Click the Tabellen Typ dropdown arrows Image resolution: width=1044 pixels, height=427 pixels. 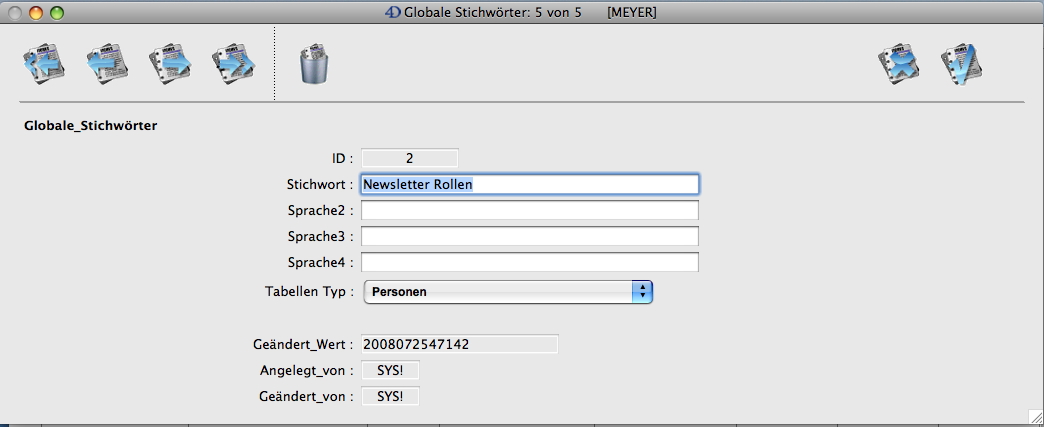pyautogui.click(x=642, y=291)
